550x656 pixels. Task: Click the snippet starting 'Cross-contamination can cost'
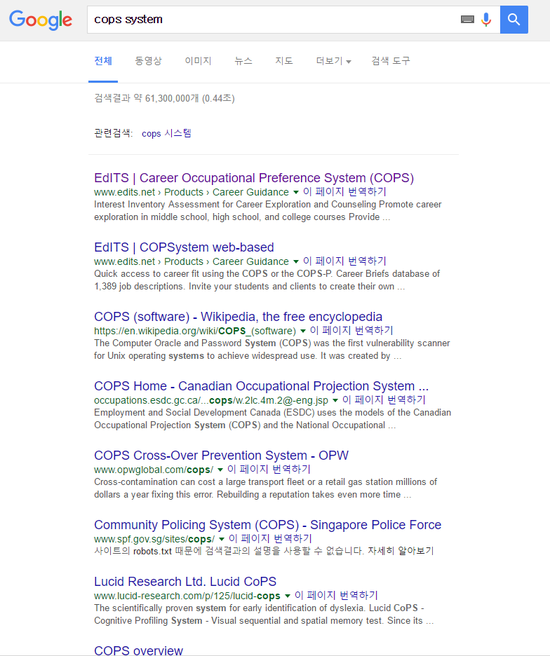(x=266, y=488)
